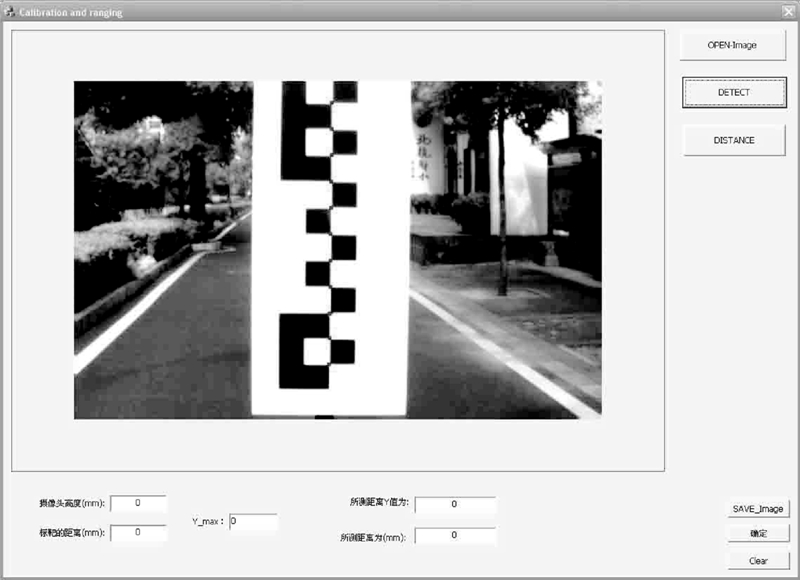Image resolution: width=800 pixels, height=580 pixels.
Task: Save the result using SAVE_Image
Action: coord(757,509)
